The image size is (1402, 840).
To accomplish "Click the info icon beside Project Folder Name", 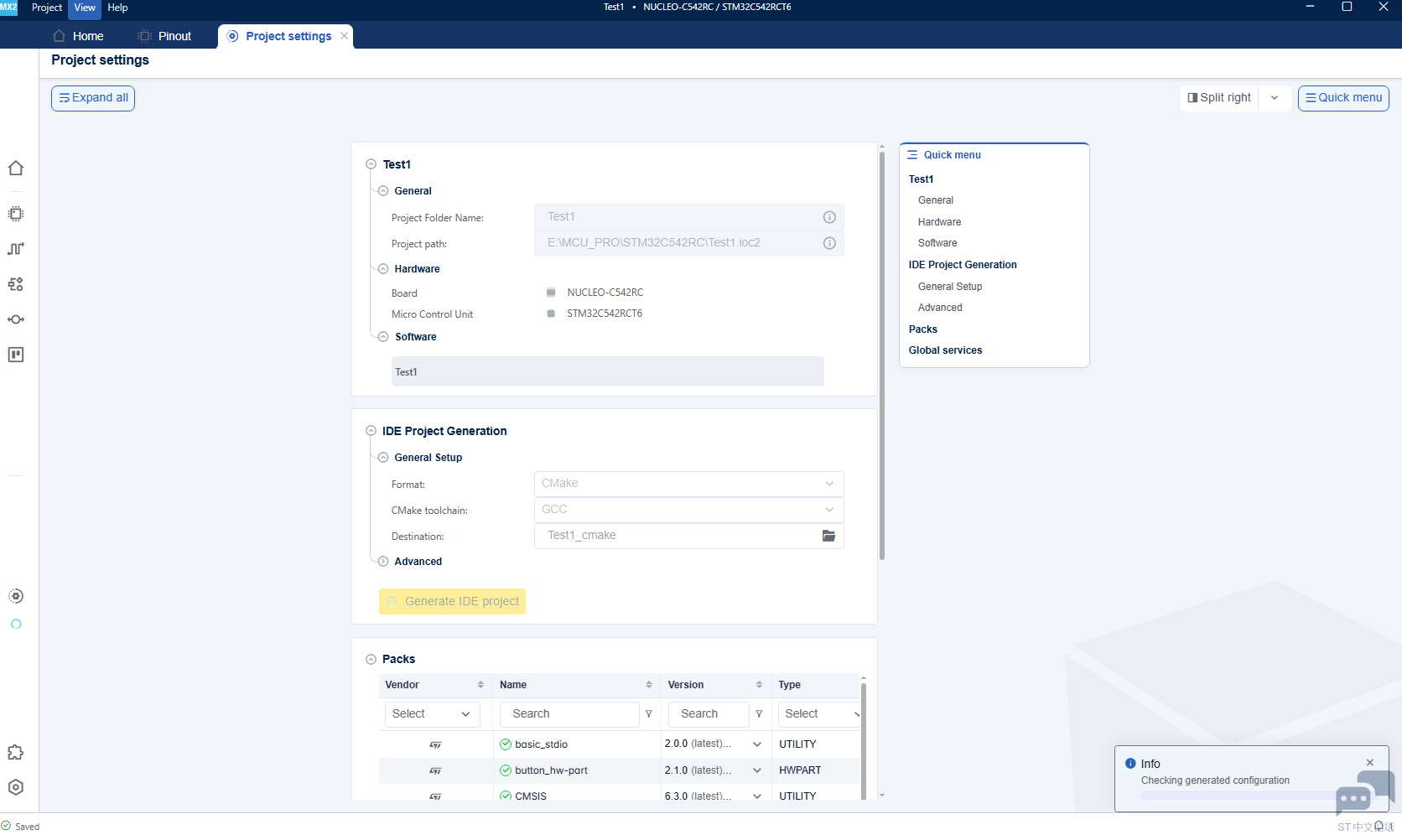I will point(829,217).
